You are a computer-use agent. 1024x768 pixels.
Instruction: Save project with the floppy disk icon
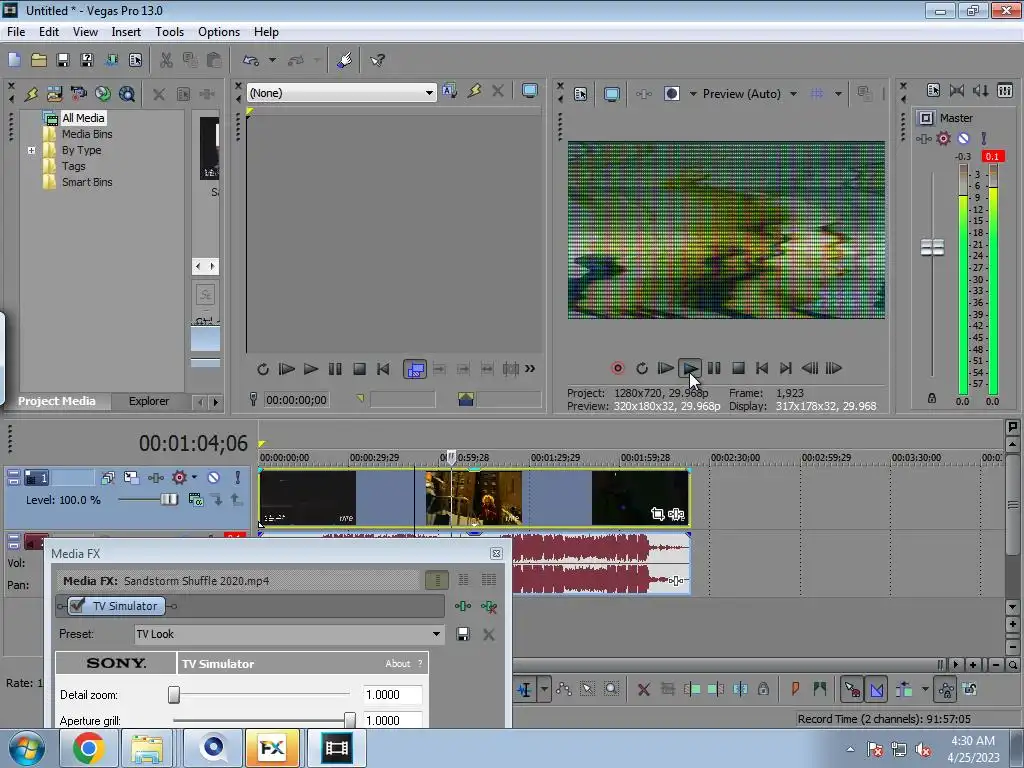tap(63, 60)
